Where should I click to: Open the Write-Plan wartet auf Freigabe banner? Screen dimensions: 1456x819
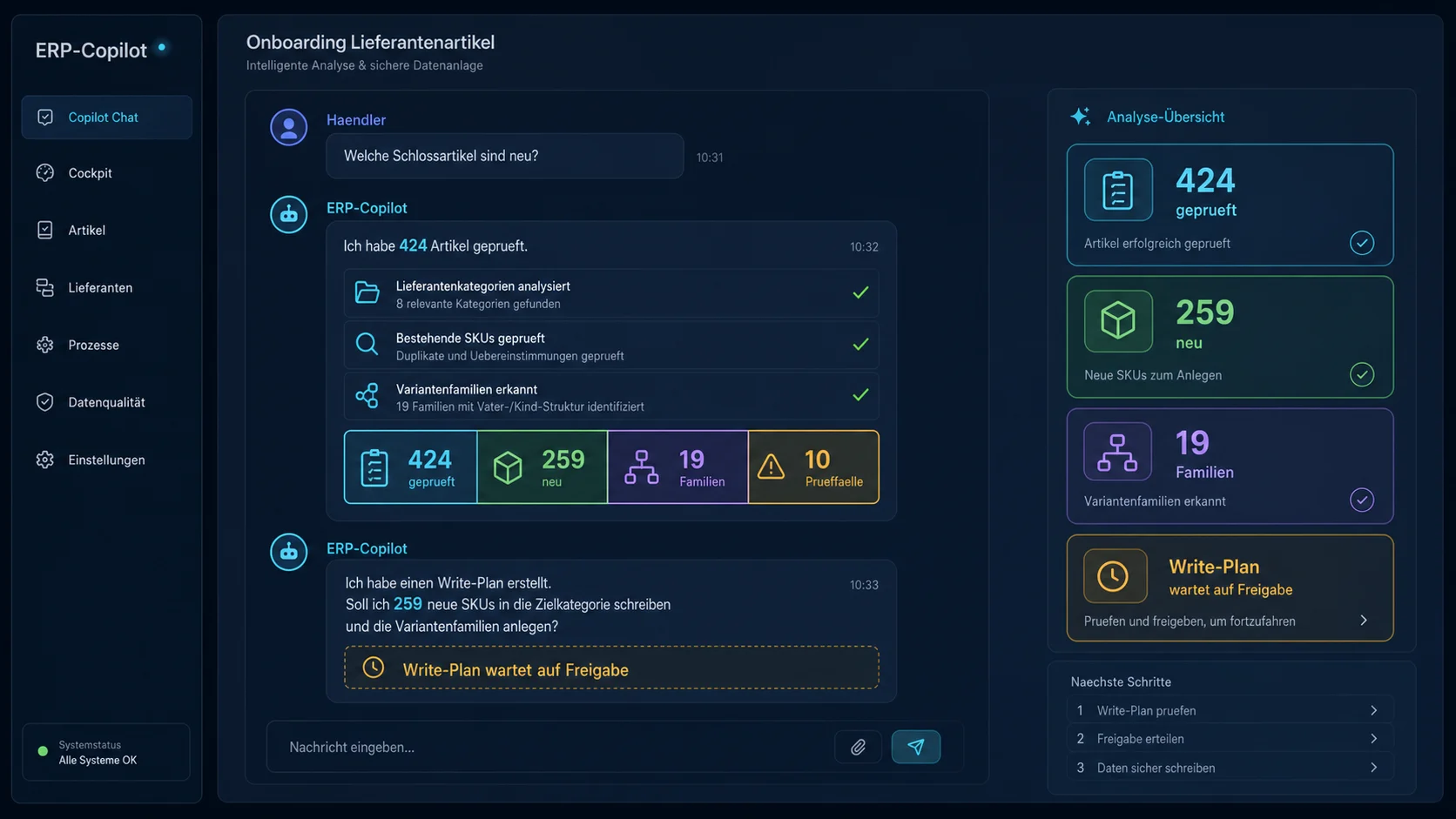pos(611,668)
